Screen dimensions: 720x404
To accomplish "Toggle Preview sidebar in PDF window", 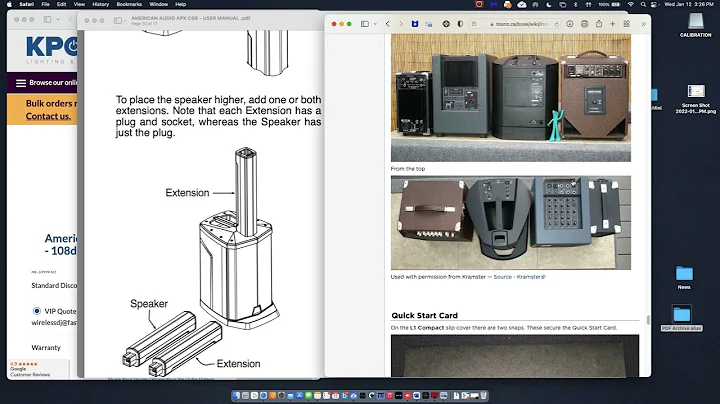I will click(x=118, y=20).
